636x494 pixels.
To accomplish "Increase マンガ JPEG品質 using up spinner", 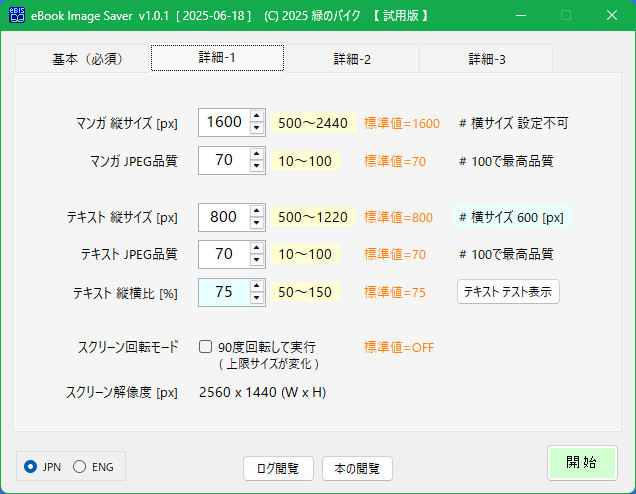I will [x=256, y=154].
